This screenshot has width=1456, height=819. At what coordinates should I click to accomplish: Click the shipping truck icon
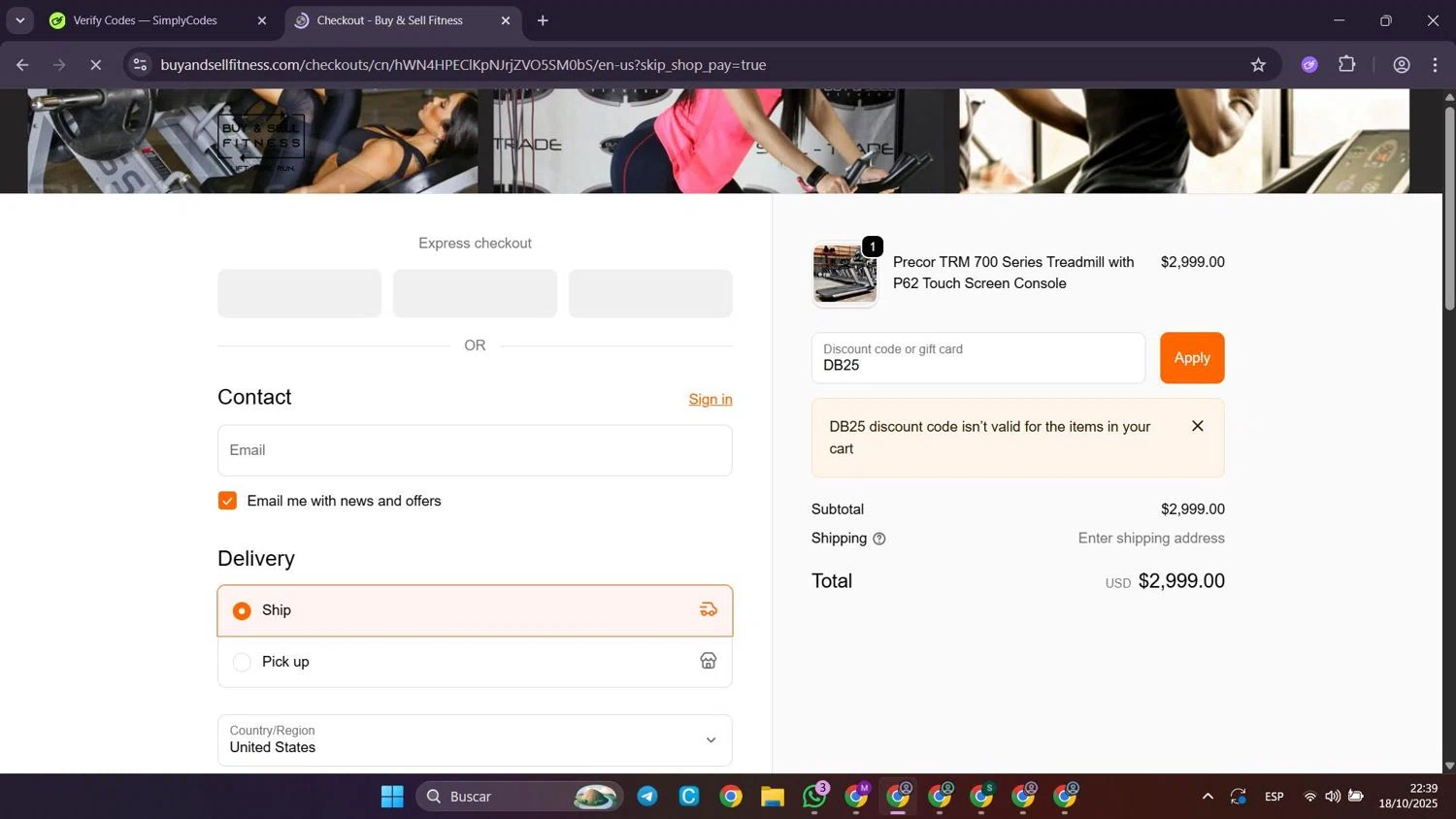(709, 609)
